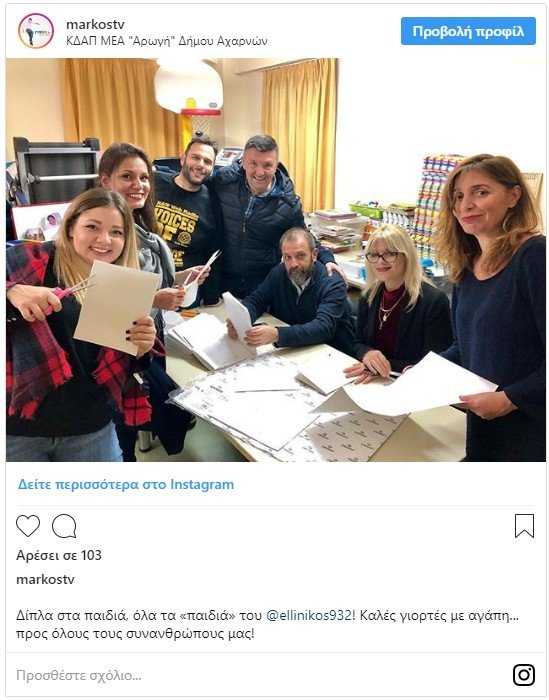The height and width of the screenshot is (700, 549).
Task: Open markostv username above the caption
Action: click(x=45, y=579)
